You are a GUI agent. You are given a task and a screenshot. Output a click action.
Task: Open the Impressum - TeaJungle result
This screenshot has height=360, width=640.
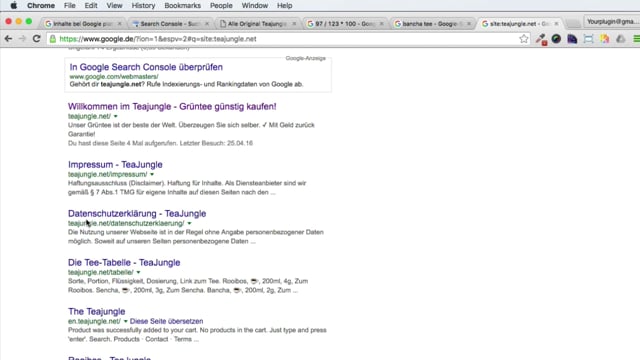pos(115,164)
